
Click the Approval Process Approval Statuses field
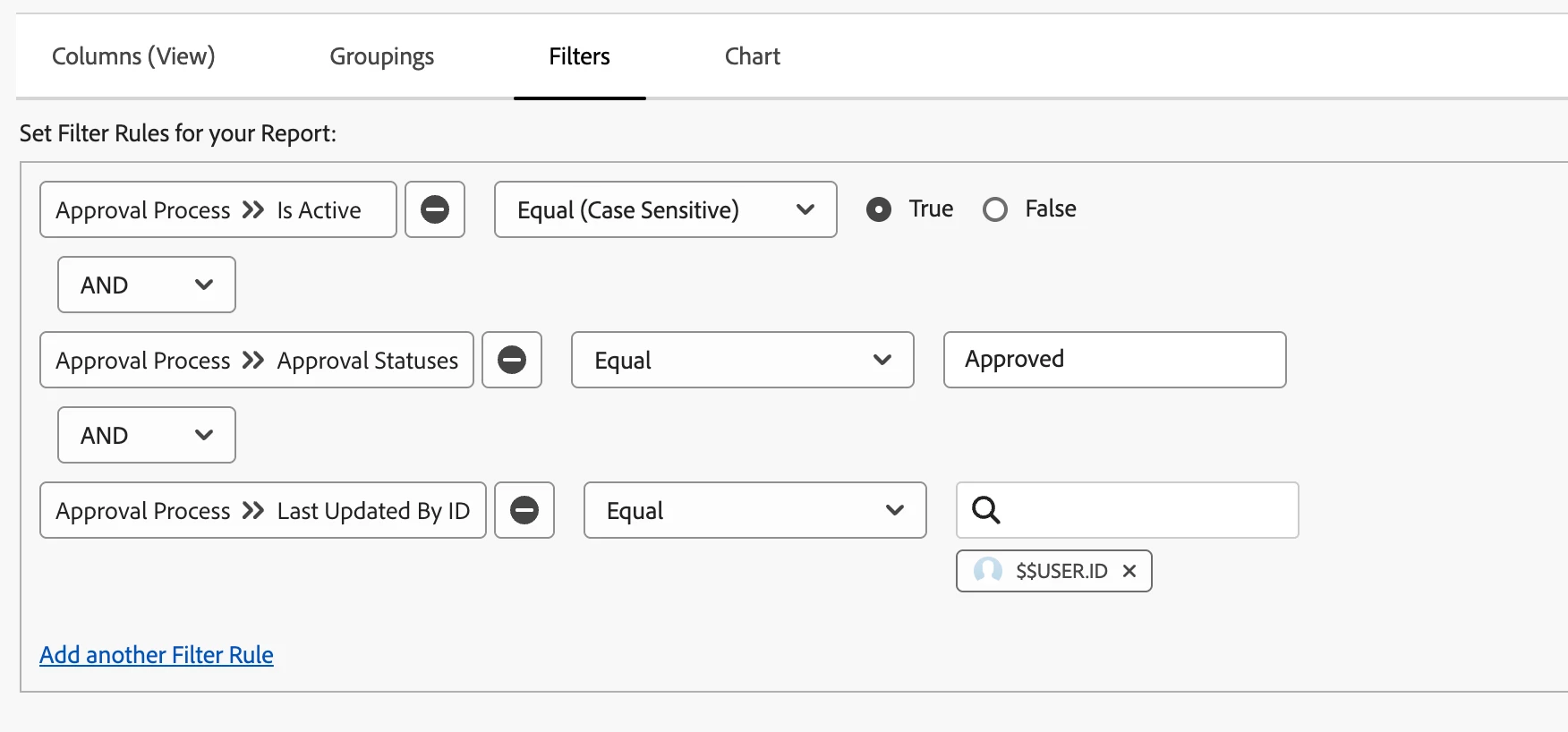tap(256, 360)
